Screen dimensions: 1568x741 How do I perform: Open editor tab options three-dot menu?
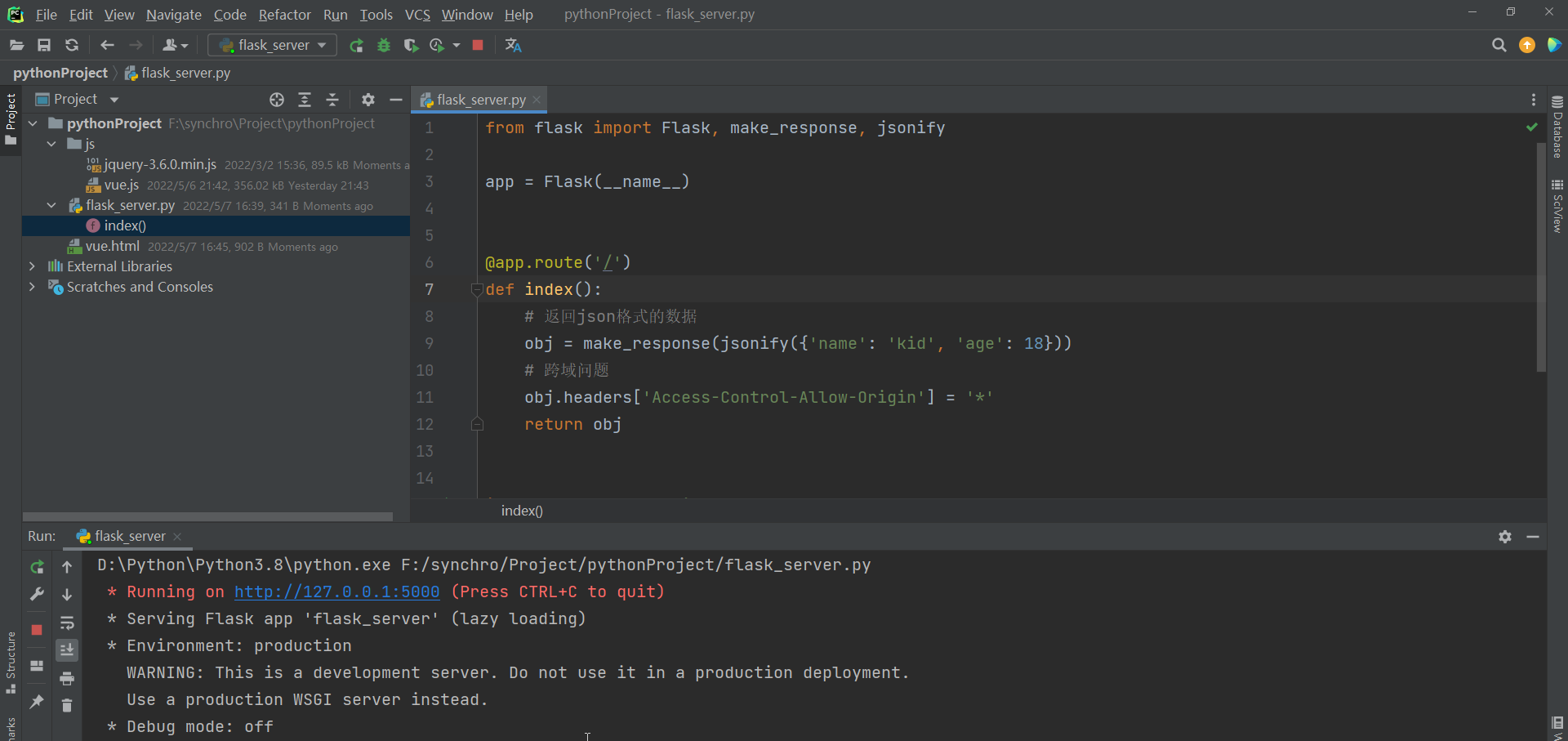click(1533, 100)
